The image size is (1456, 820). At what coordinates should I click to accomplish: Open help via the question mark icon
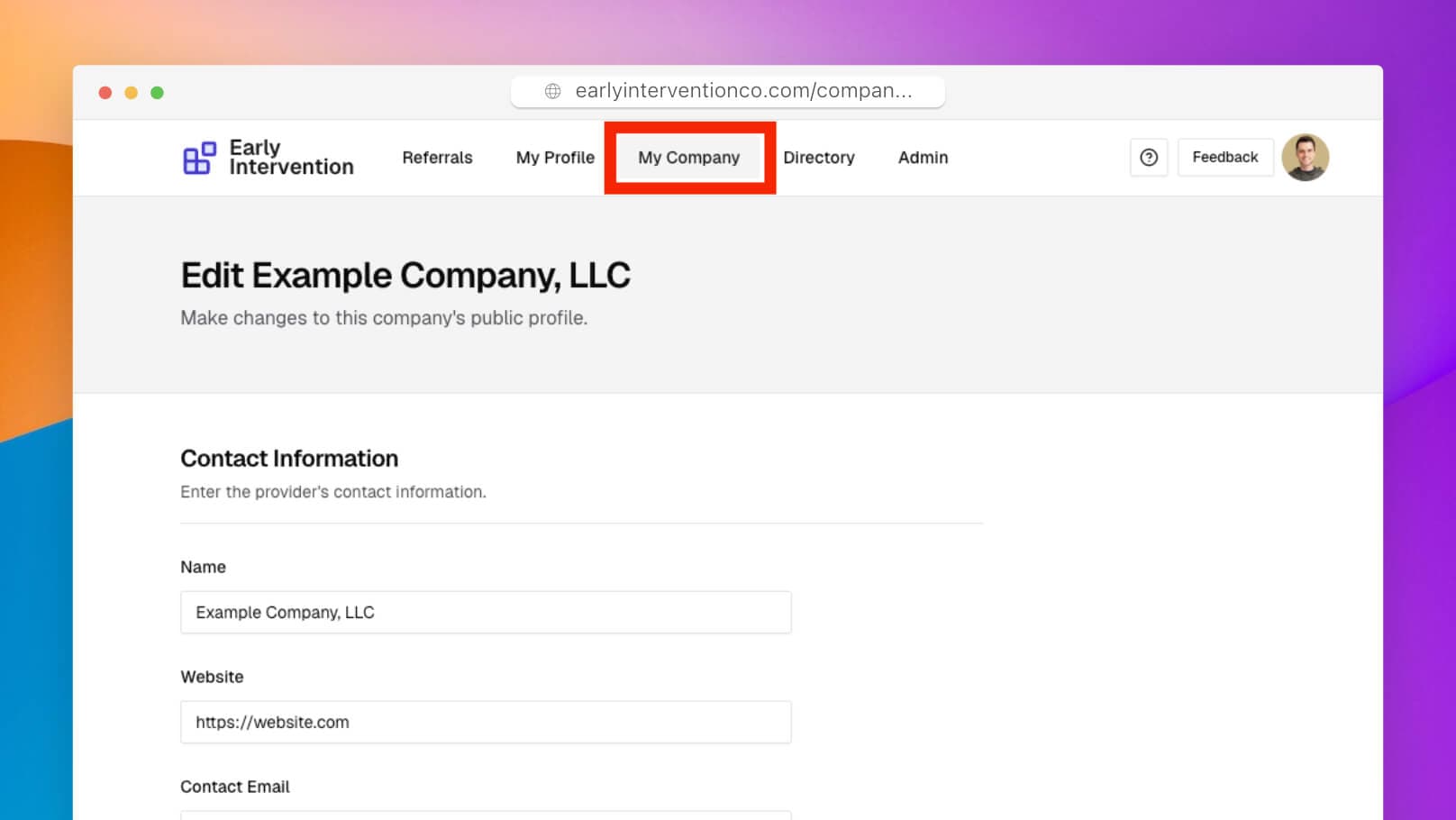1148,158
